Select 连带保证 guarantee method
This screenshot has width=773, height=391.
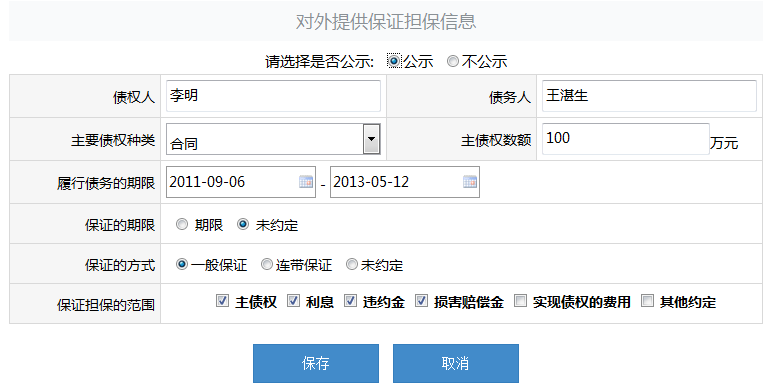267,264
